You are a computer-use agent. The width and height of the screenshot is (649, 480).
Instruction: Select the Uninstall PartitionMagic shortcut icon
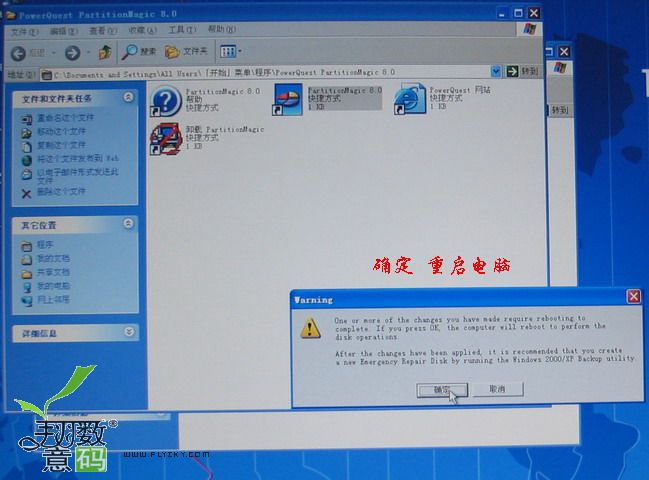point(166,138)
